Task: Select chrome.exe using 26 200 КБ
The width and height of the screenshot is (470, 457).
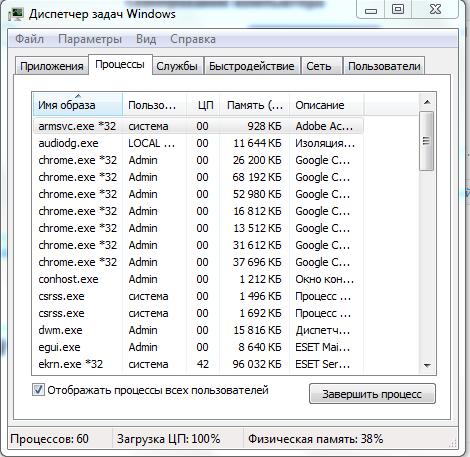Action: pyautogui.click(x=198, y=160)
